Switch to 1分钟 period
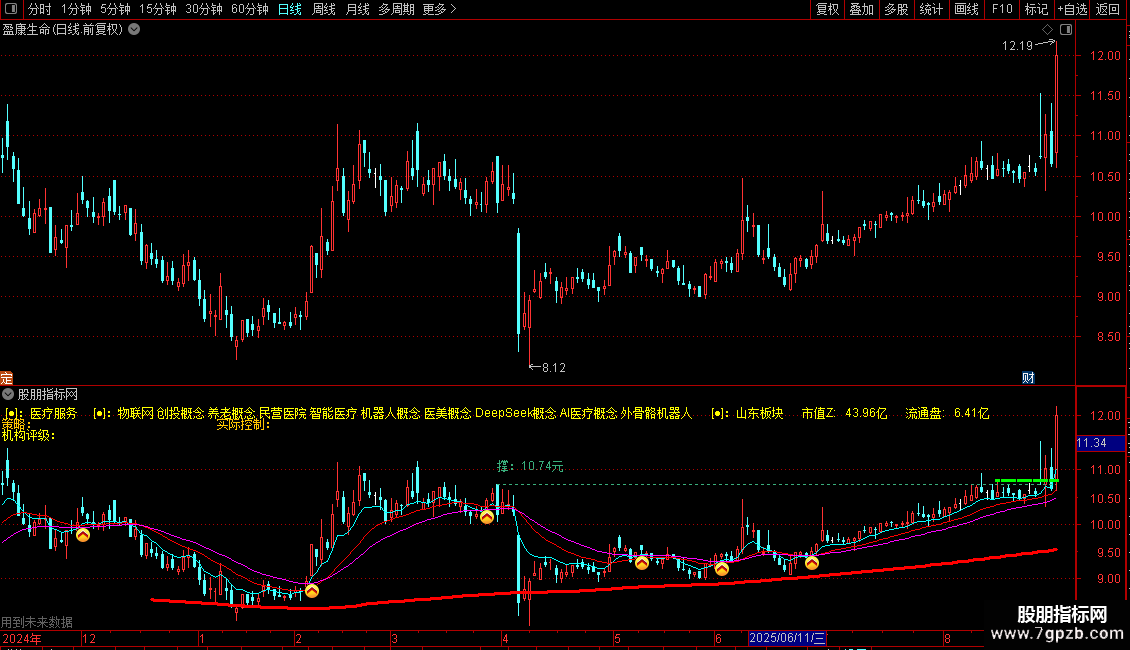 [x=76, y=9]
